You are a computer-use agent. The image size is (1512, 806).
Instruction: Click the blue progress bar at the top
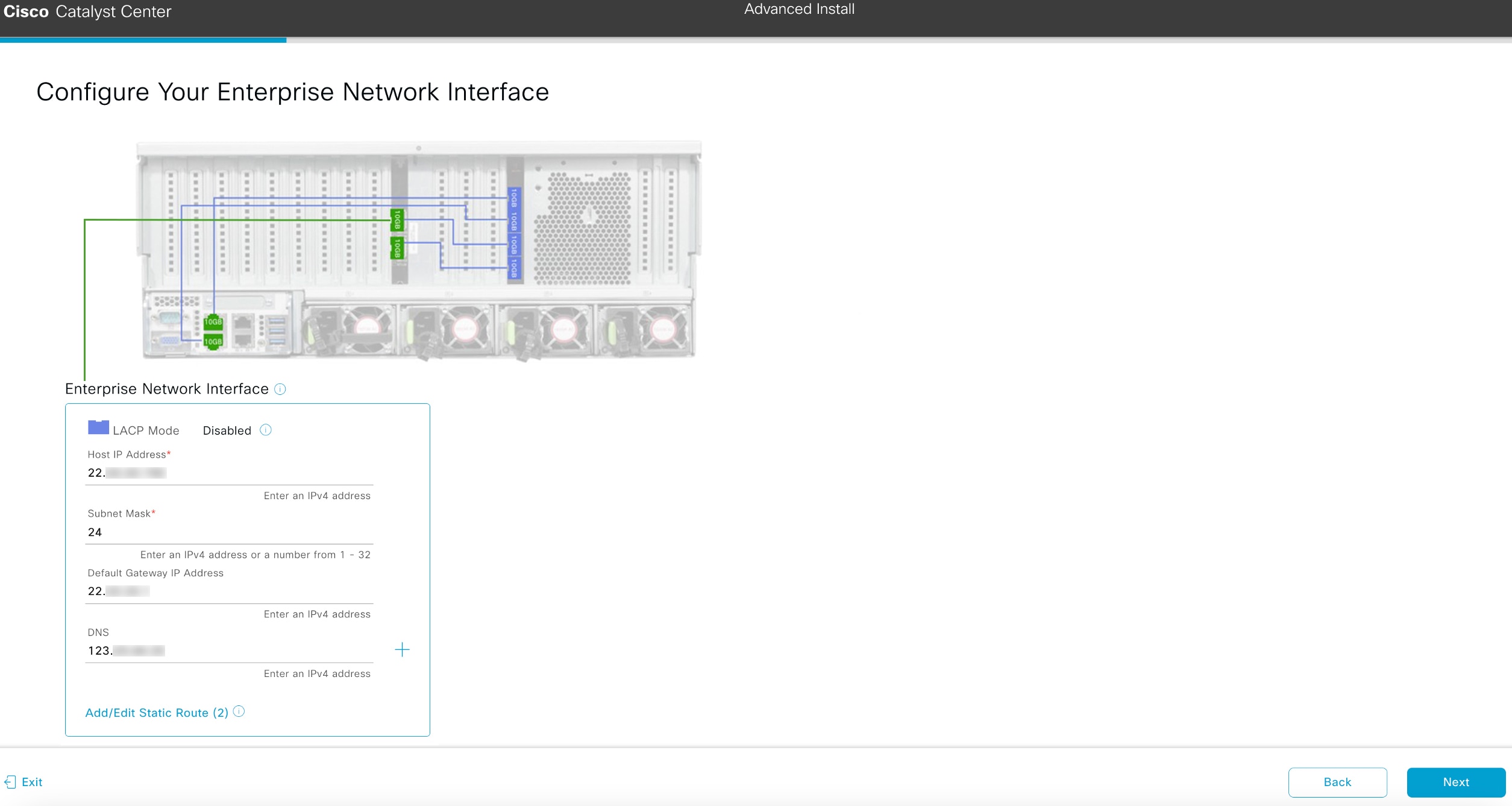143,40
